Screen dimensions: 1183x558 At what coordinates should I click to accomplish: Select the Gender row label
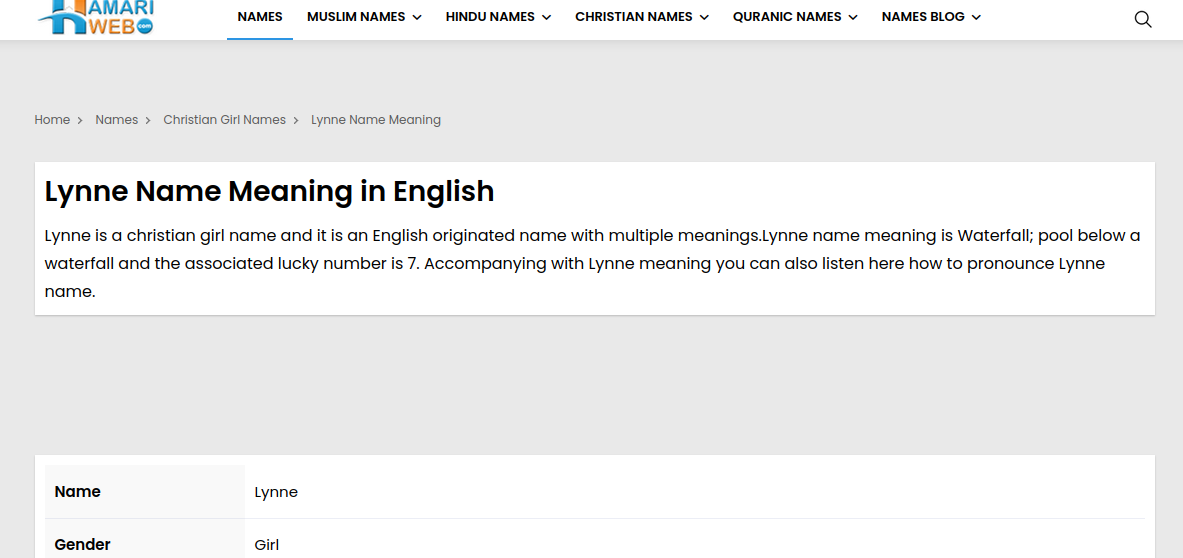pyautogui.click(x=83, y=544)
